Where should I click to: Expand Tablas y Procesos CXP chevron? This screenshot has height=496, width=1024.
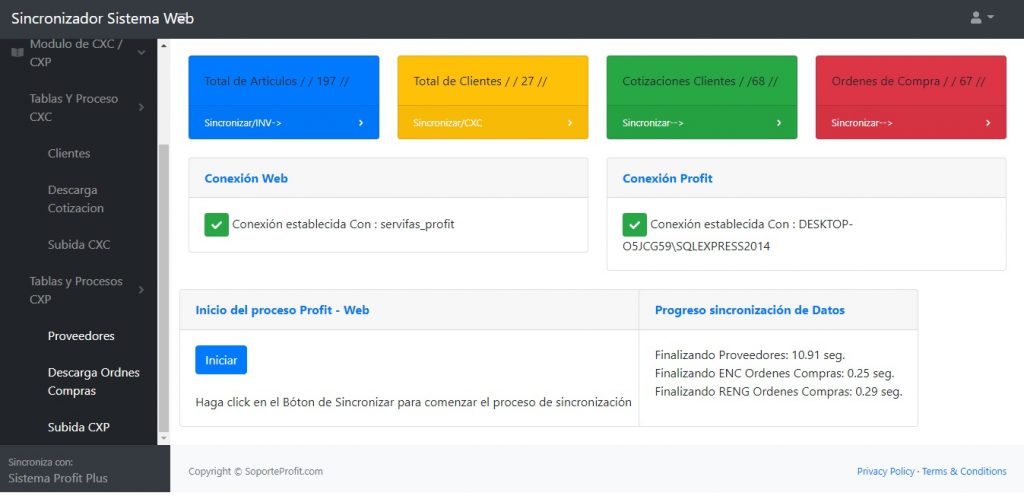pos(141,290)
